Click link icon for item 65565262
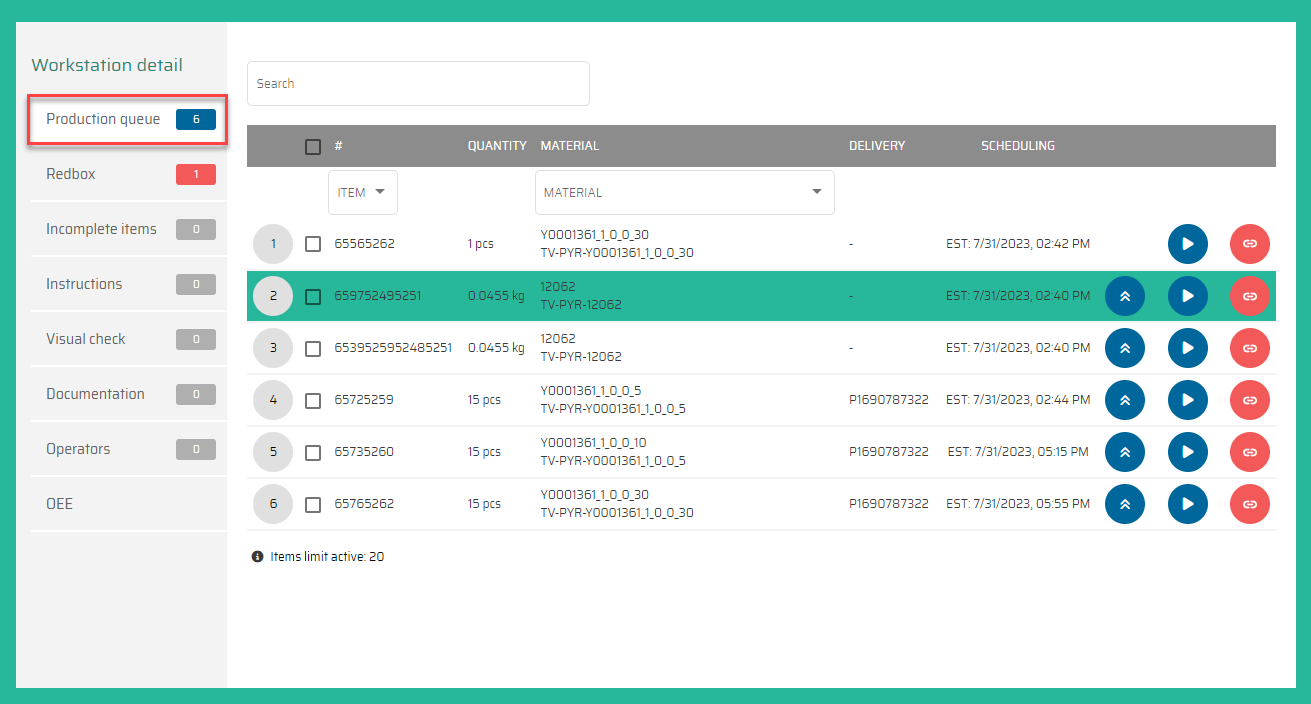Screen dimensions: 1311x704 [x=1249, y=244]
